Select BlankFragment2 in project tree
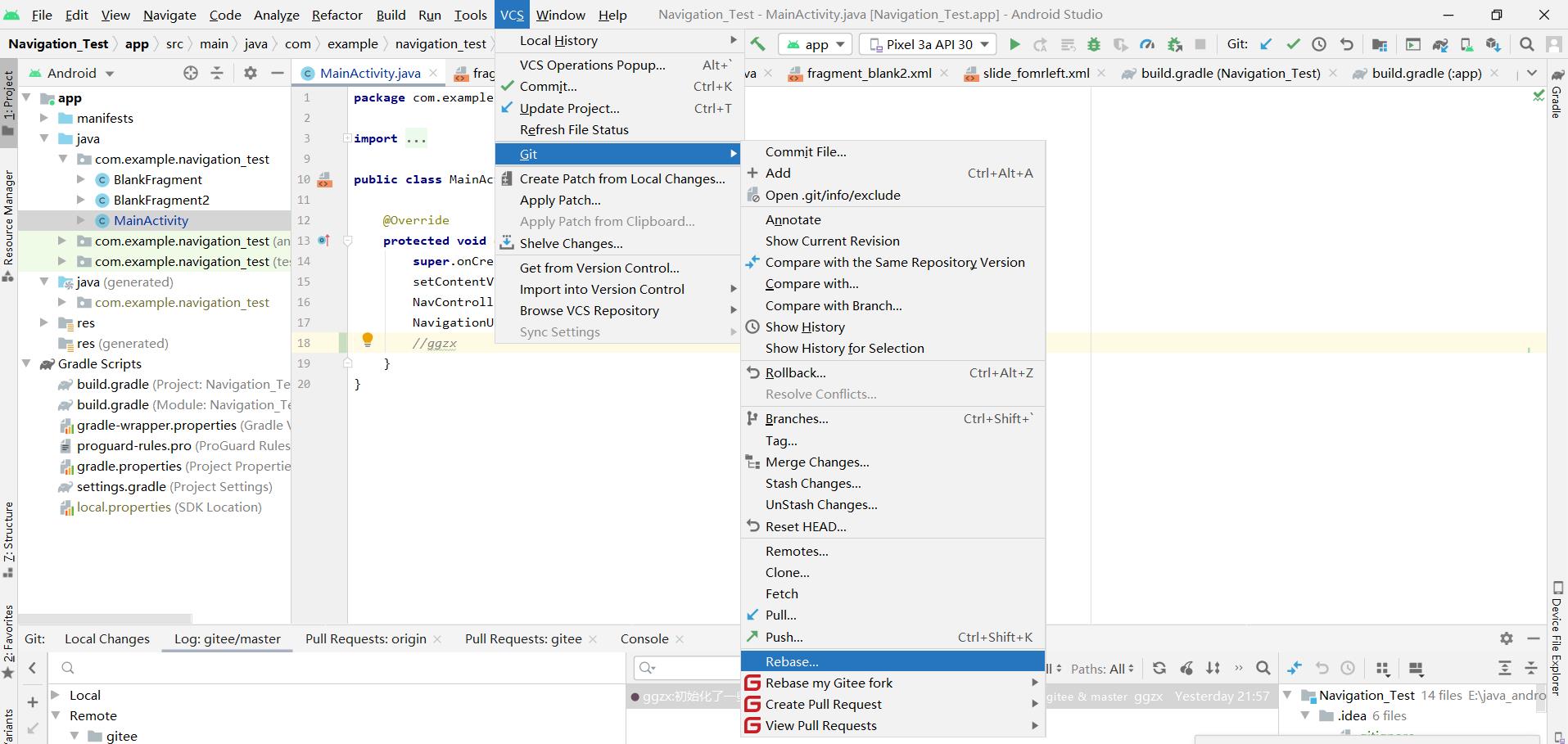 [161, 200]
